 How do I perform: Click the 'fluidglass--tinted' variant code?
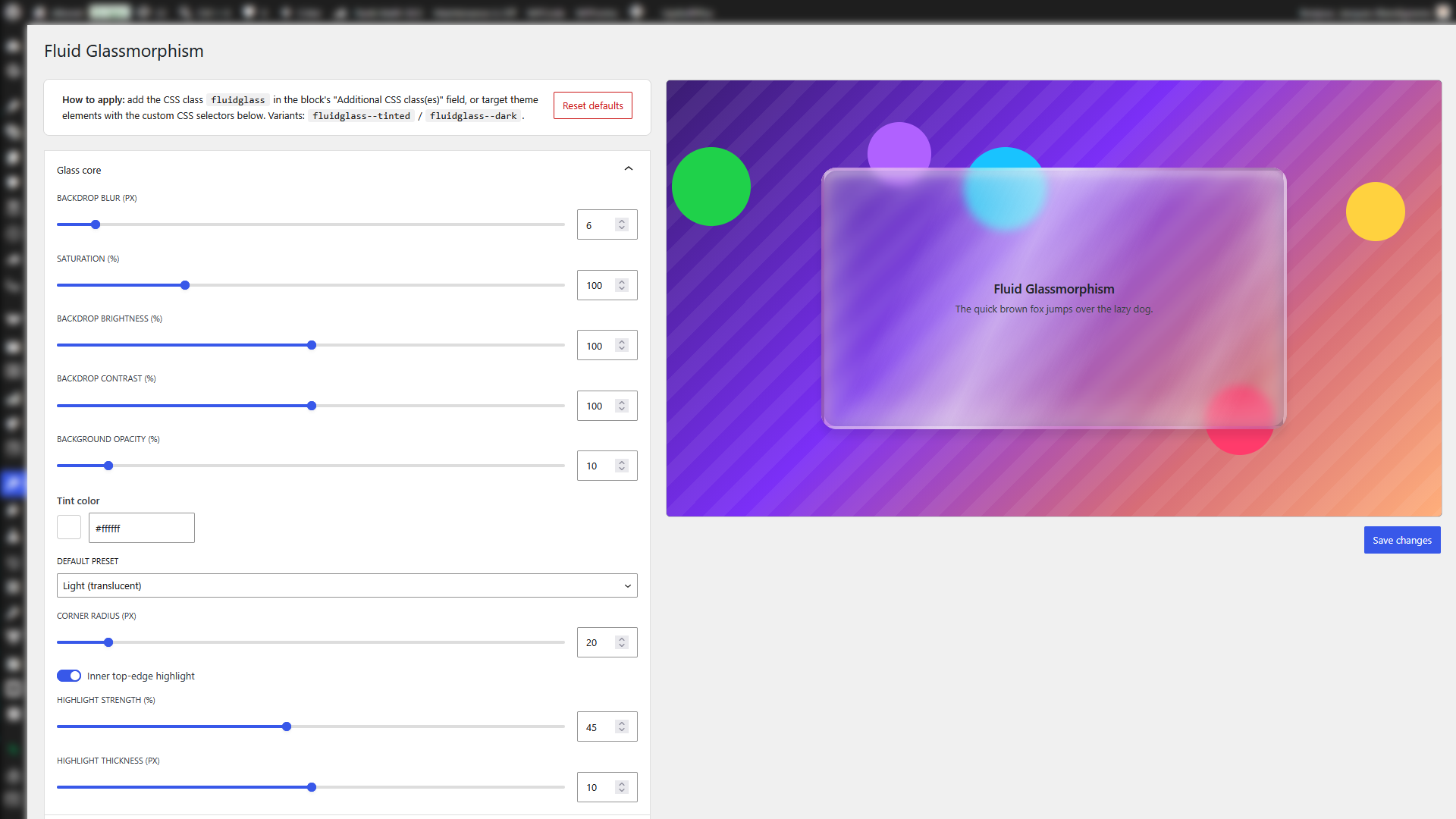point(361,116)
